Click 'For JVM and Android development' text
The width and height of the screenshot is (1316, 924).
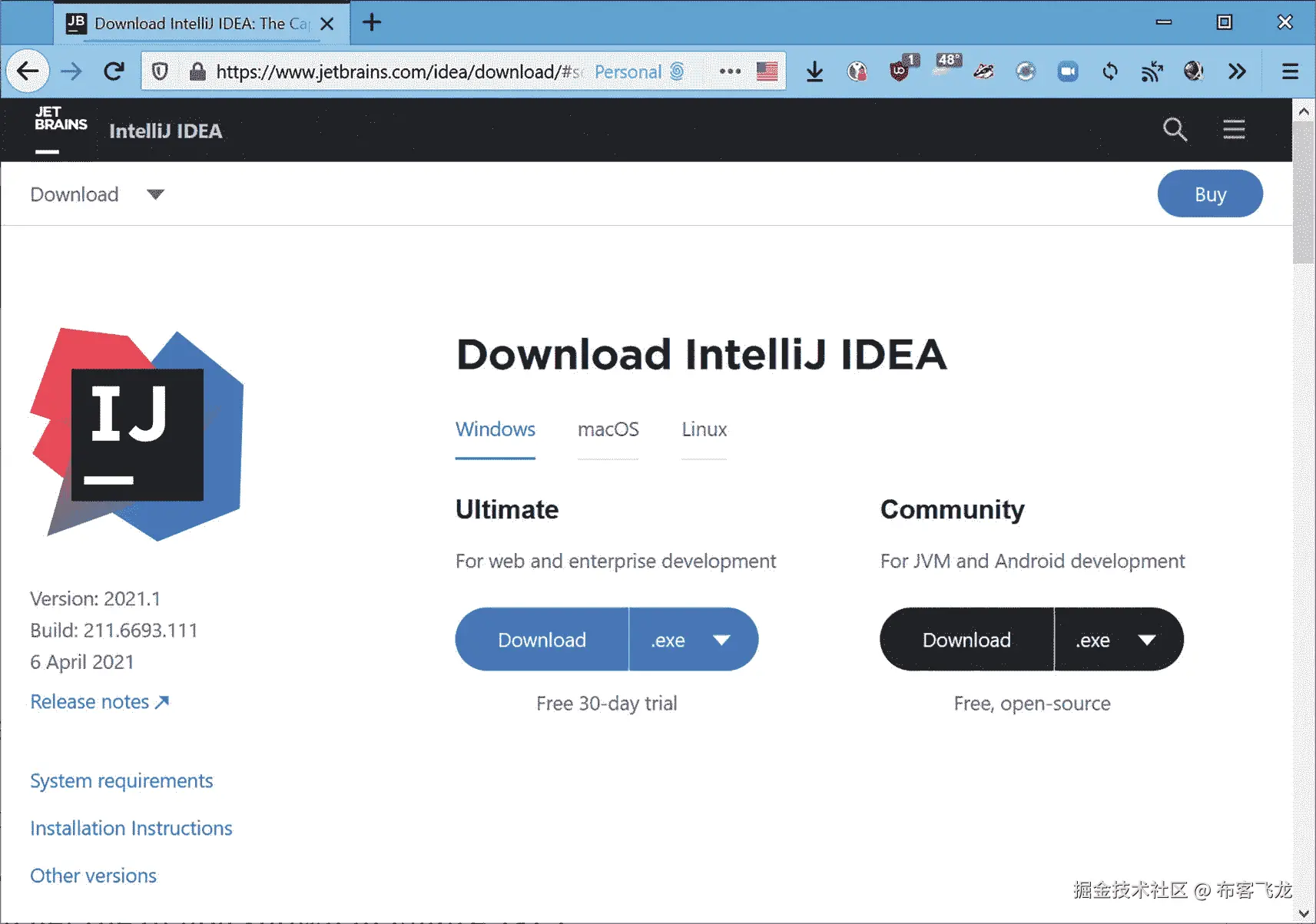(1033, 561)
